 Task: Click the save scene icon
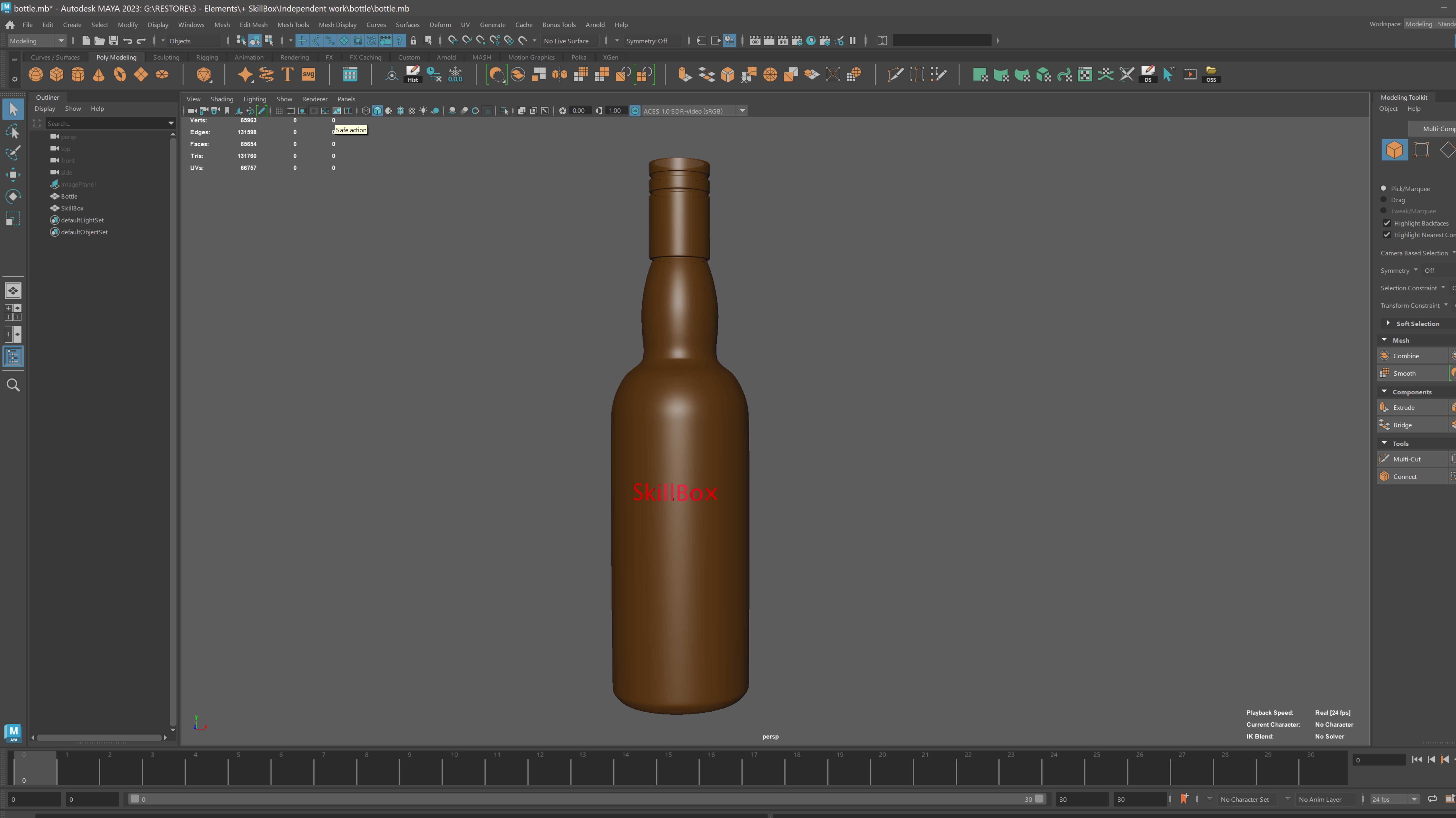pyautogui.click(x=114, y=41)
